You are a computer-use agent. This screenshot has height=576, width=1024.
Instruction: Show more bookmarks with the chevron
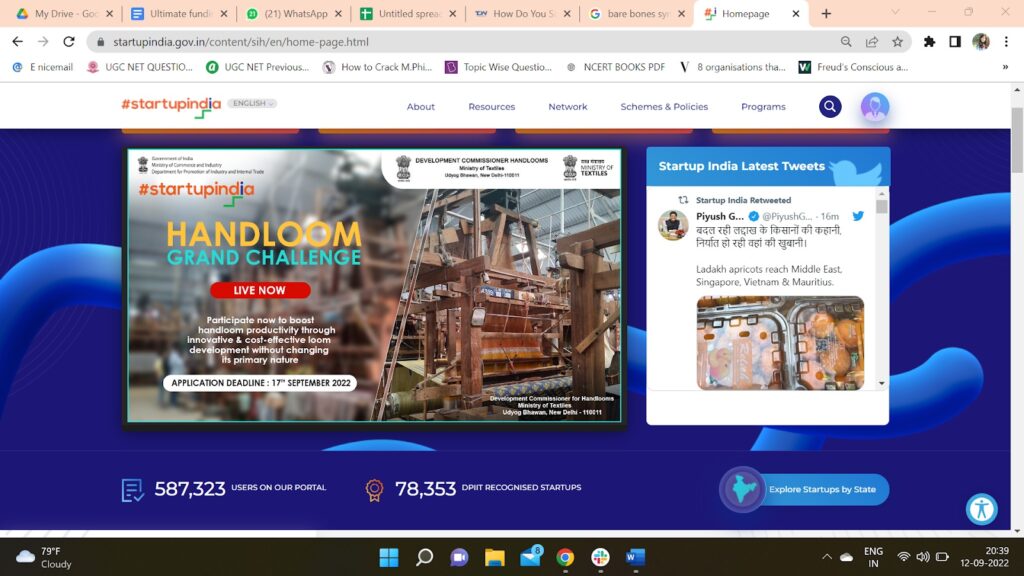pos(1005,67)
